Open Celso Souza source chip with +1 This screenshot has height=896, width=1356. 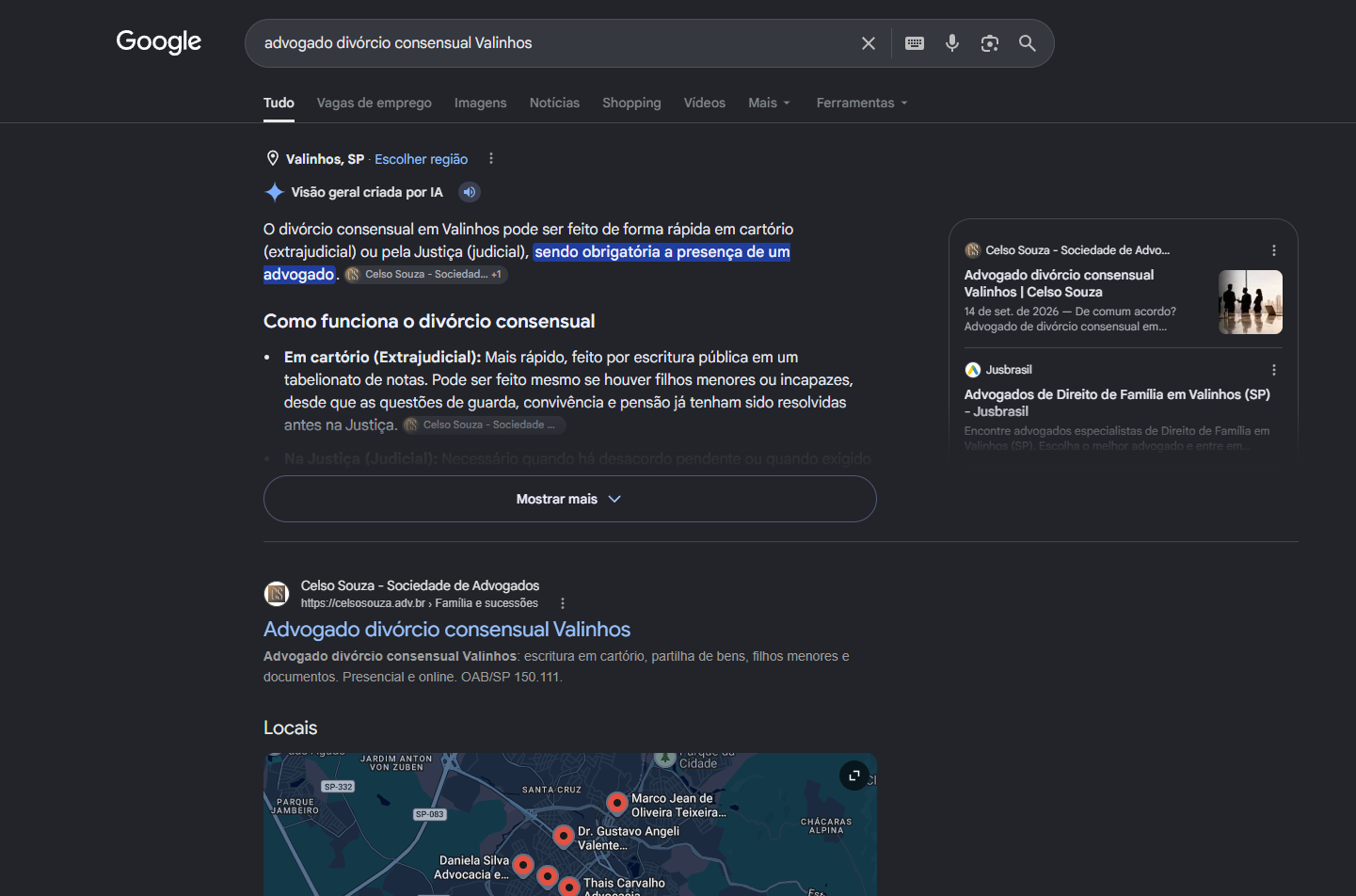[425, 274]
